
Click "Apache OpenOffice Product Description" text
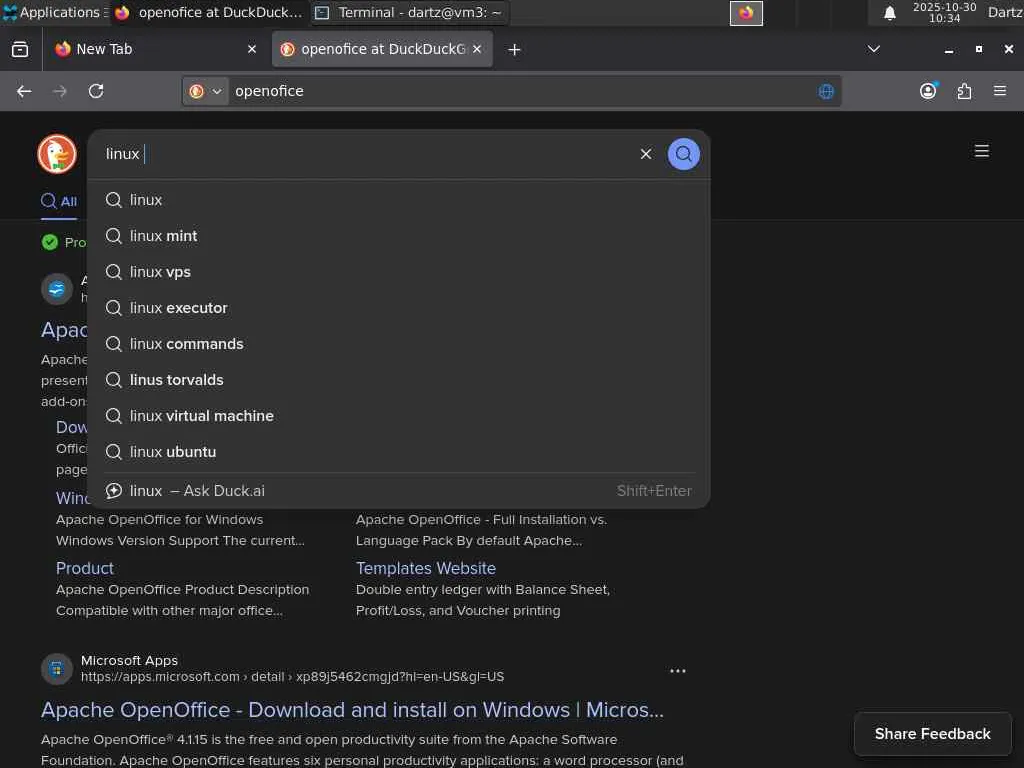coord(182,590)
